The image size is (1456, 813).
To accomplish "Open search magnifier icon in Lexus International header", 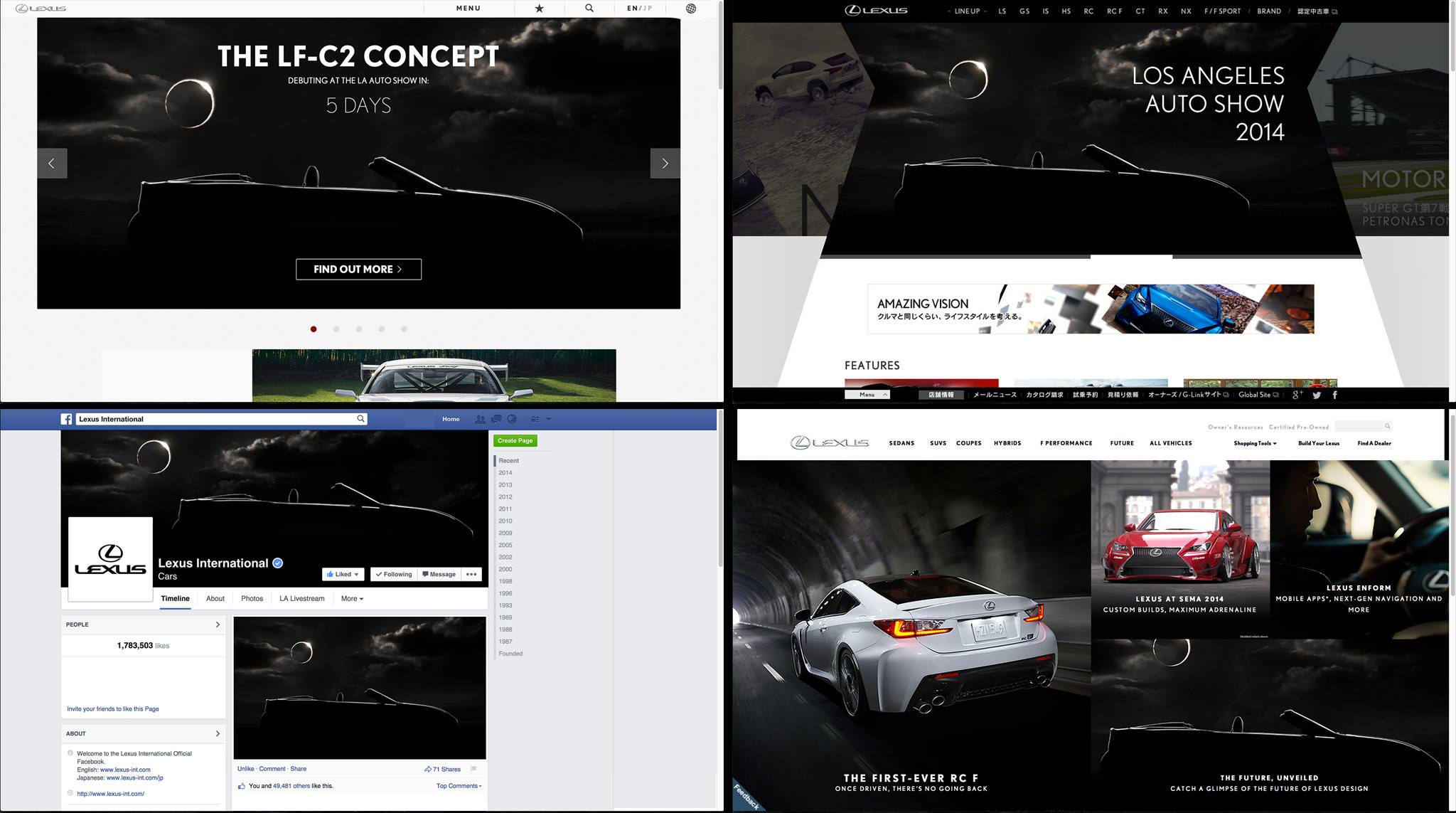I will point(589,8).
